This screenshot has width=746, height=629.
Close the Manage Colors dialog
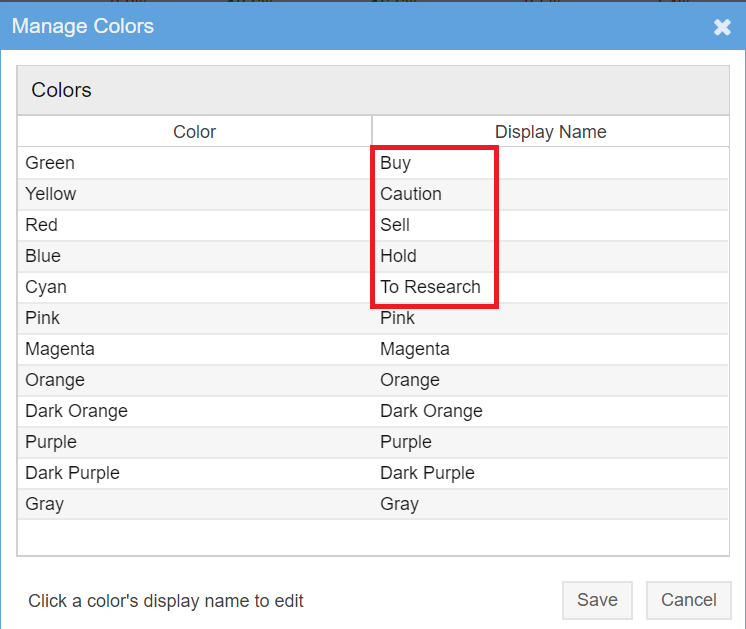pyautogui.click(x=722, y=27)
